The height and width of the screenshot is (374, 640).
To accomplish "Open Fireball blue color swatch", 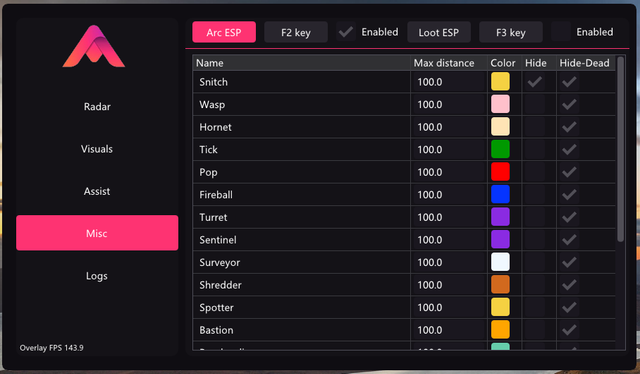I will tap(500, 194).
